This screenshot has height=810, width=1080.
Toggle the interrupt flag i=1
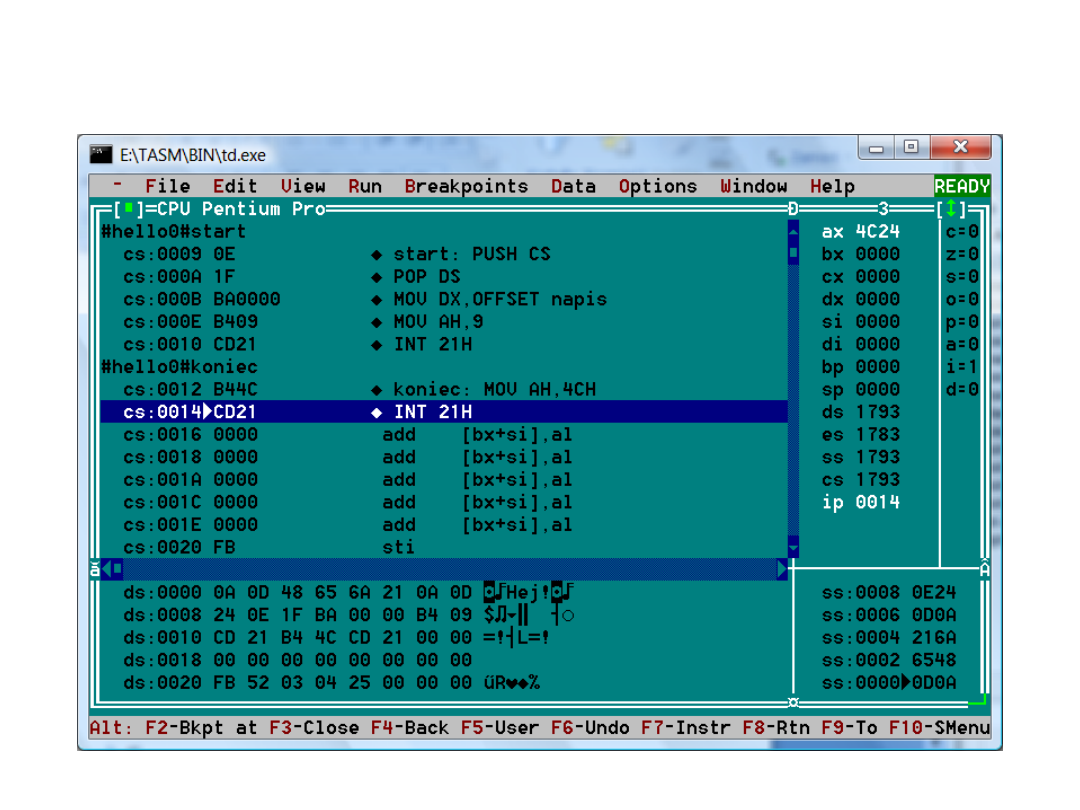[962, 367]
